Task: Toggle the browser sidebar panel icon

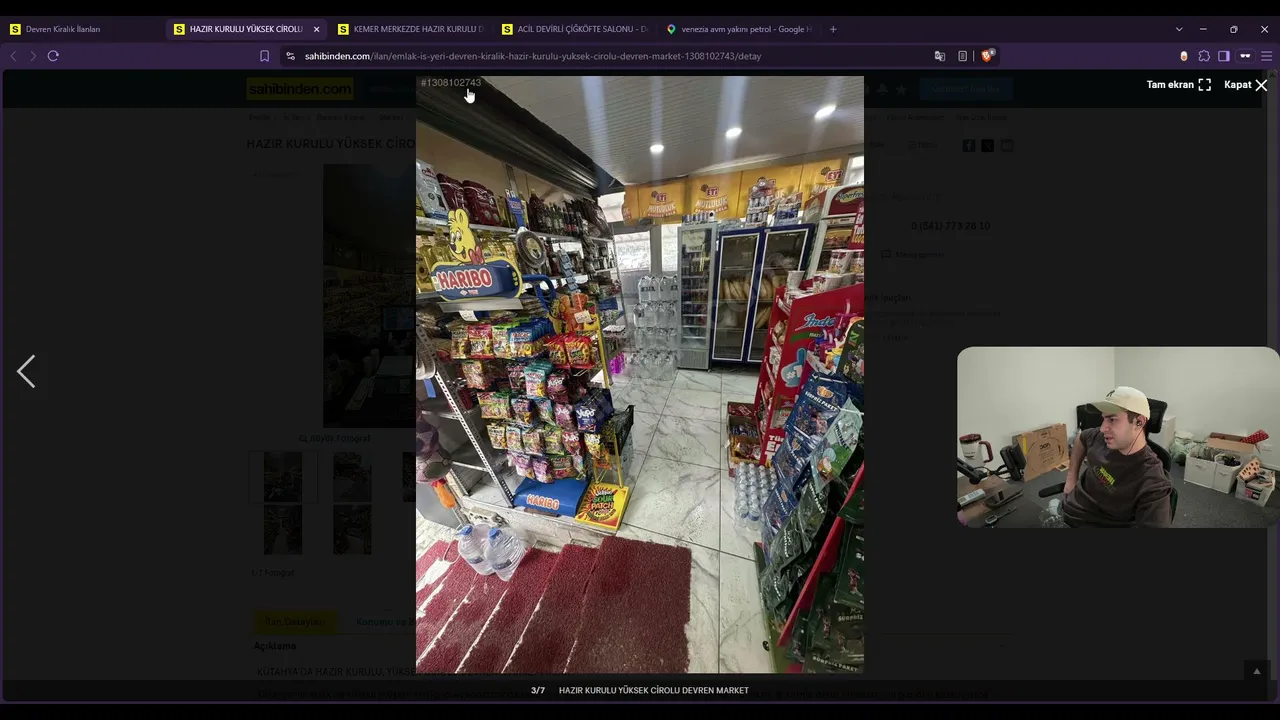Action: coord(1223,56)
